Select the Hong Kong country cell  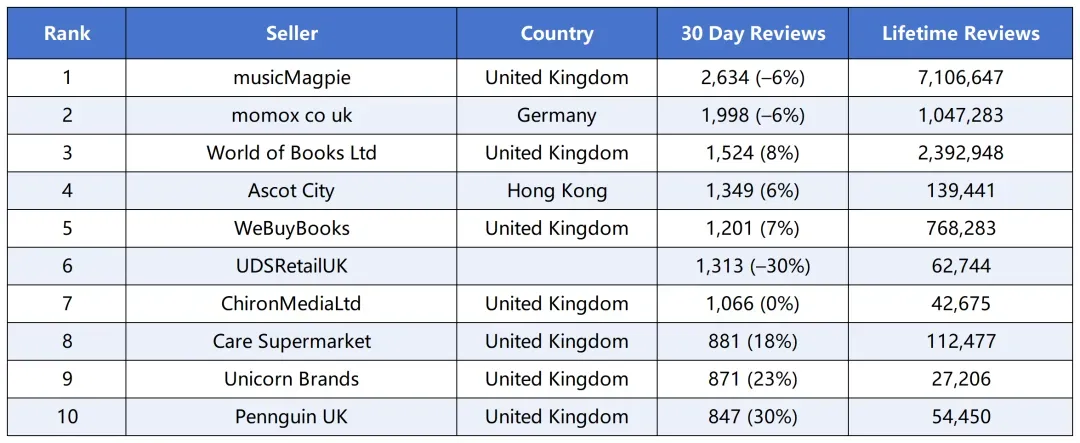557,191
